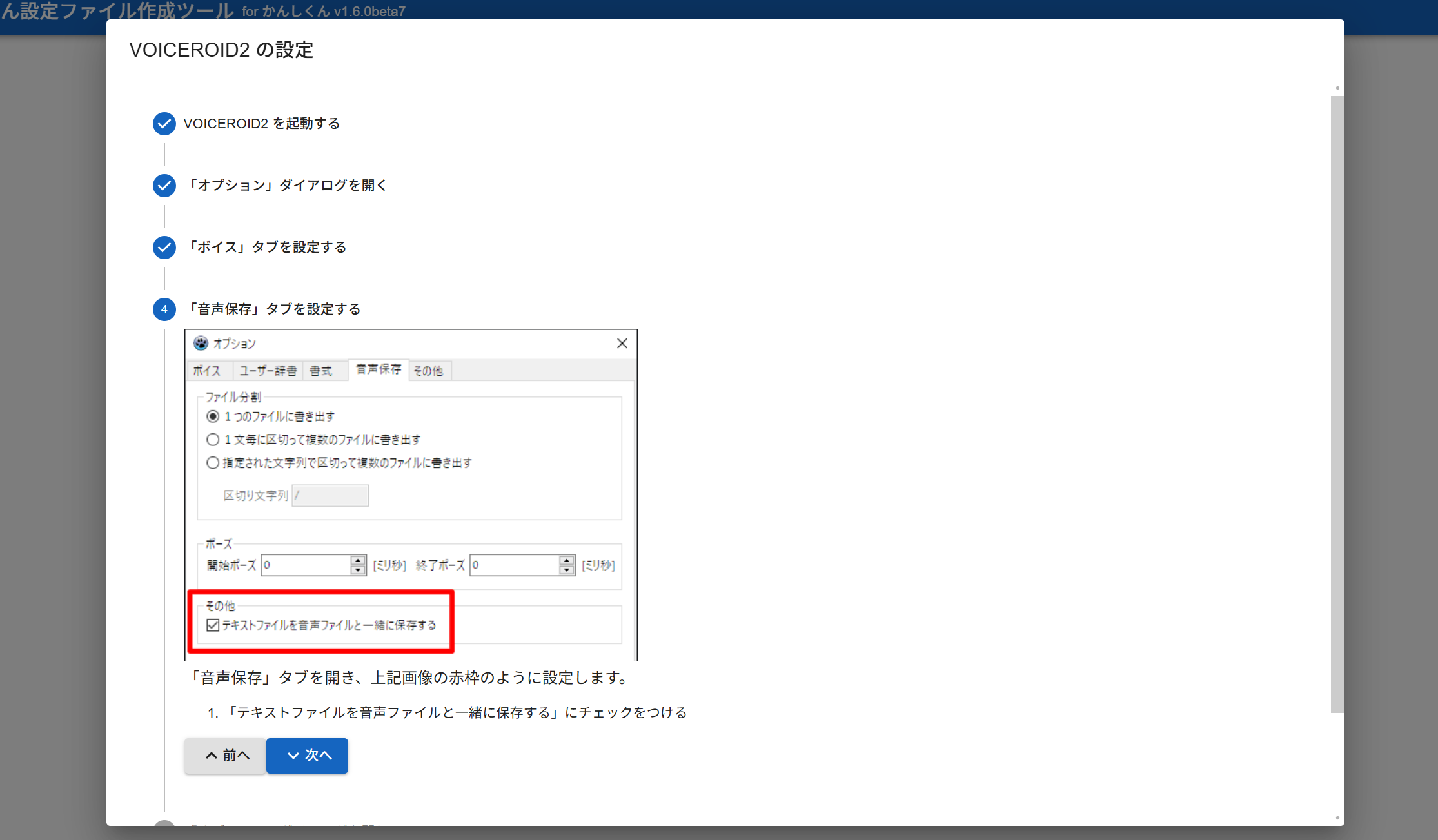Image resolution: width=1438 pixels, height=840 pixels.
Task: Click the 区切り文字列 input field
Action: click(330, 496)
